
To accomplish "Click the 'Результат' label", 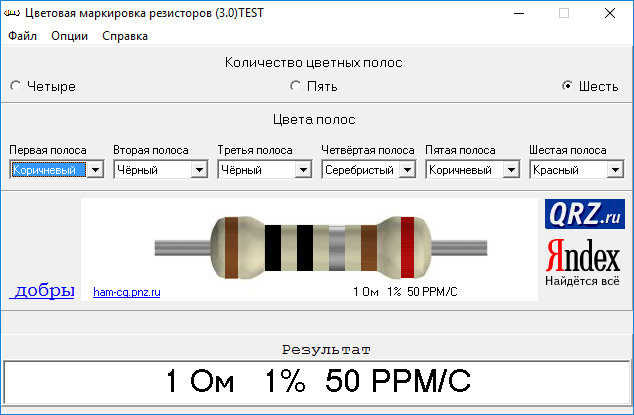I will pyautogui.click(x=326, y=350).
